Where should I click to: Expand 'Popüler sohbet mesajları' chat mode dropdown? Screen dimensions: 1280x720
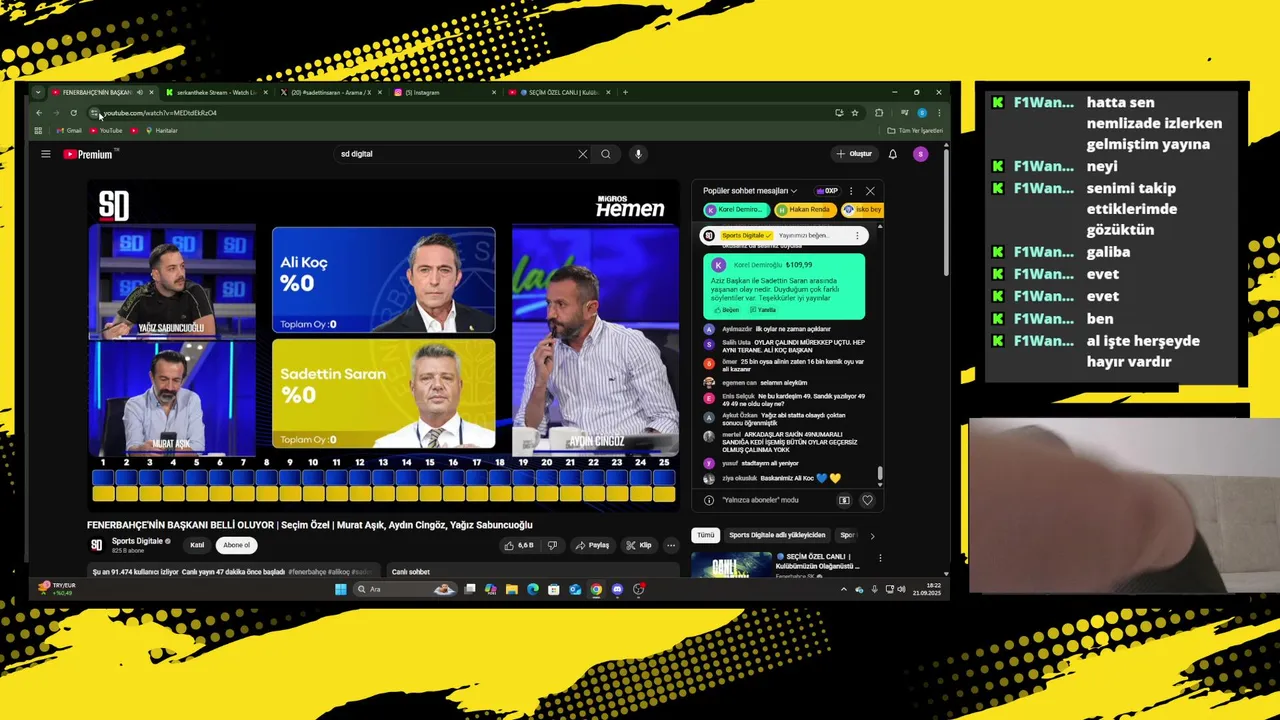tap(750, 191)
